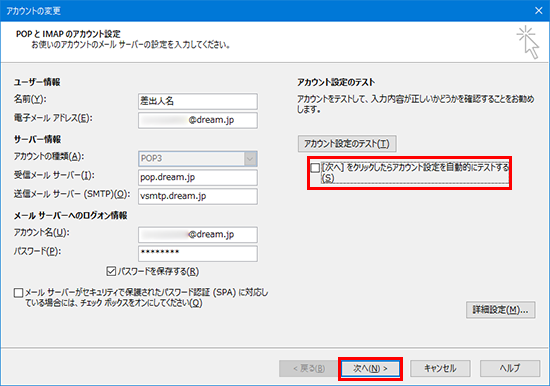This screenshot has width=550, height=386.
Task: Expand the アカウントの種類 POP3 dropdown arrow
Action: (x=250, y=159)
